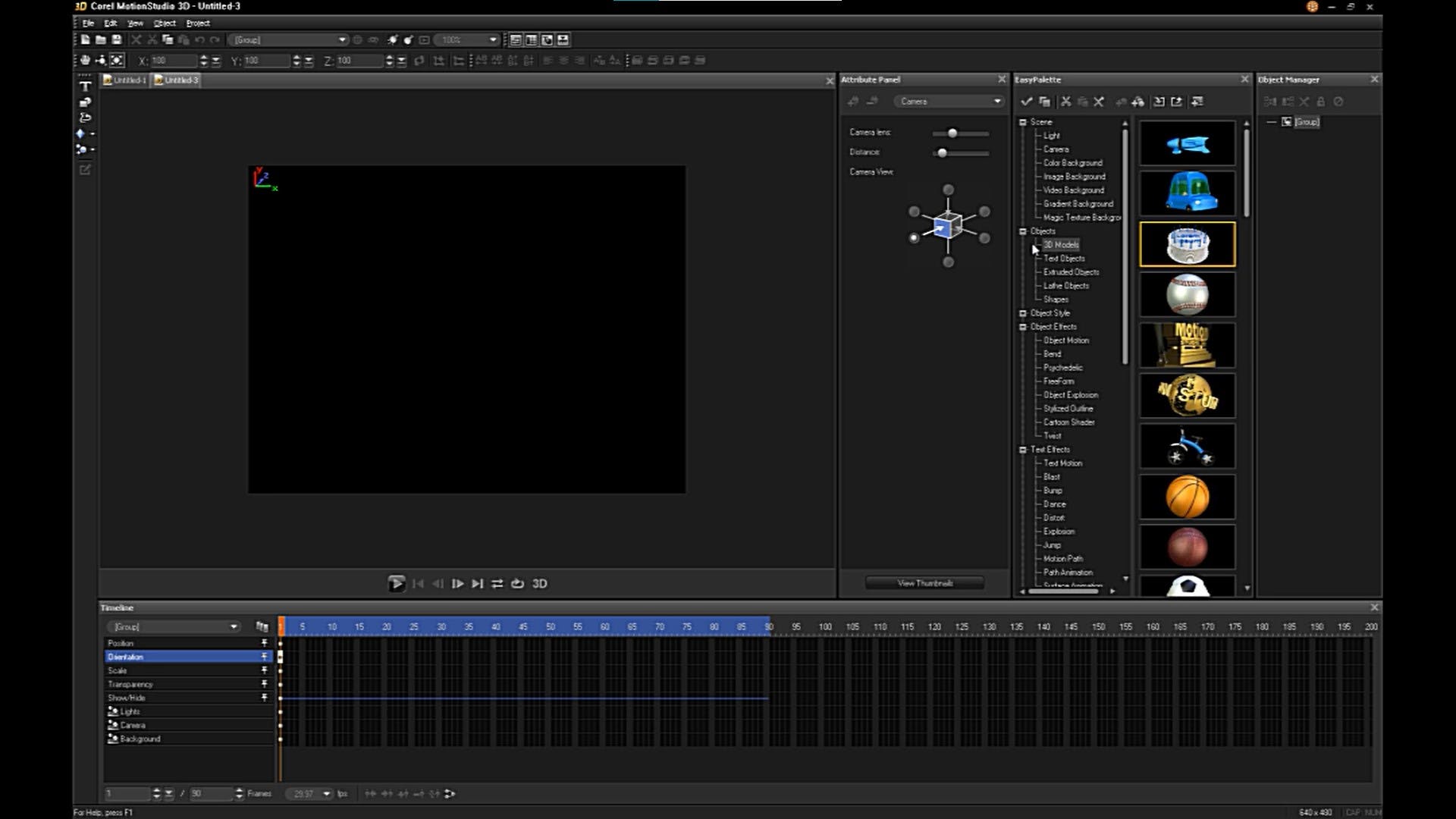1456x819 pixels.
Task: Collapse the Object Effects tree node
Action: (1022, 327)
